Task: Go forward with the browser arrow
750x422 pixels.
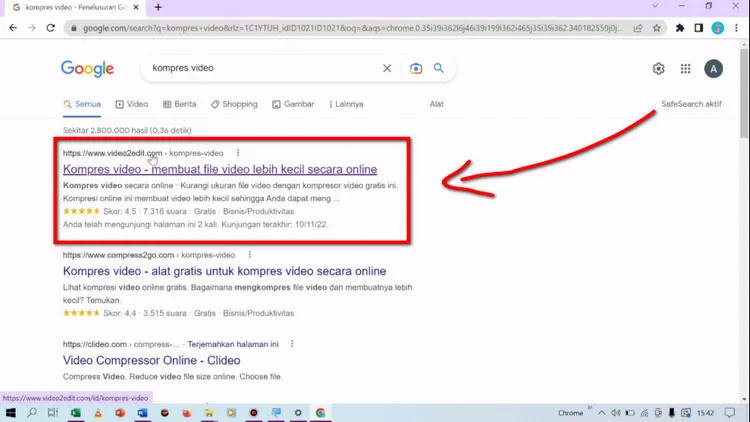Action: point(32,28)
